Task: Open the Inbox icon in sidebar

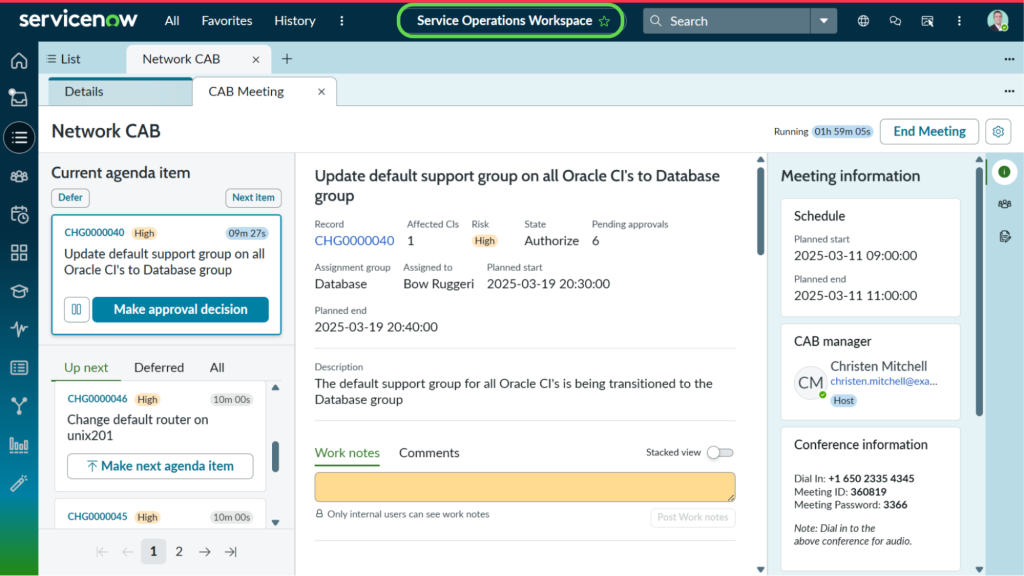Action: [19, 99]
